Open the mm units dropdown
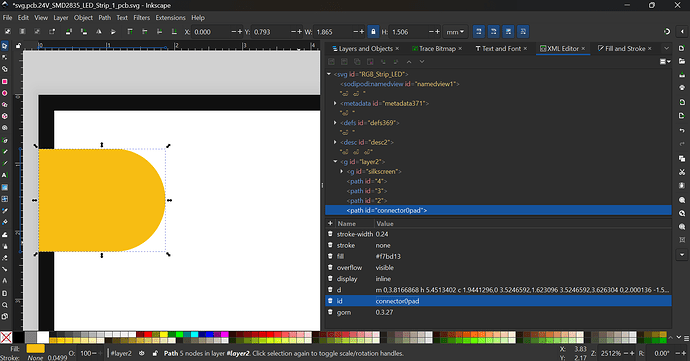This screenshot has height=361, width=690. pos(455,32)
